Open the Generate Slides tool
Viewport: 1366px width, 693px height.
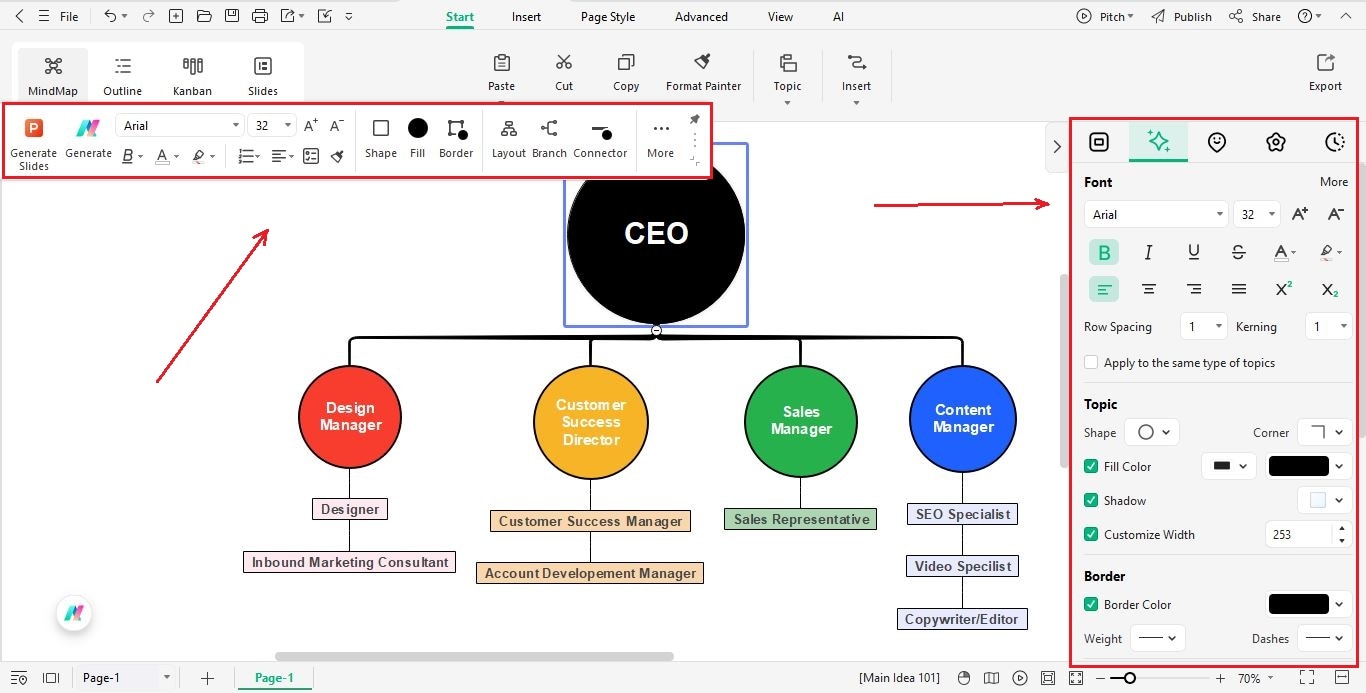(33, 140)
